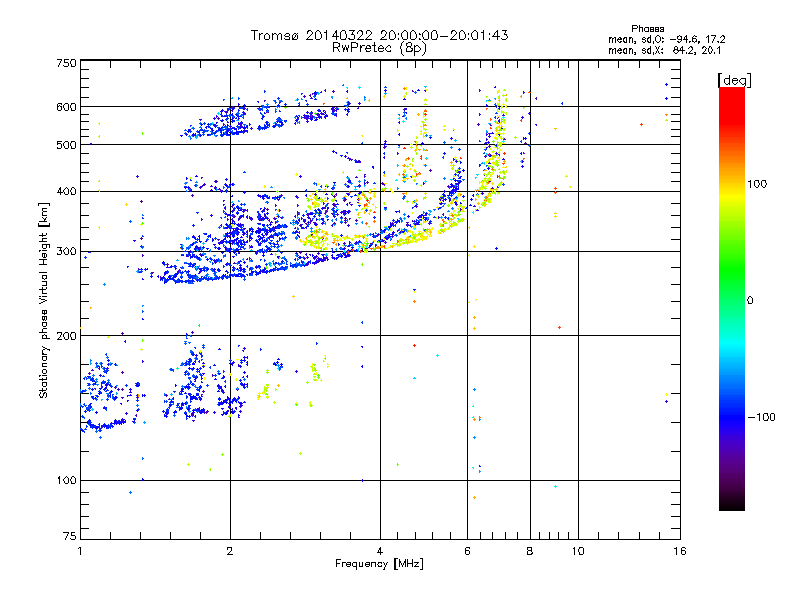Click the y-axis label '100'

pyautogui.click(x=67, y=481)
